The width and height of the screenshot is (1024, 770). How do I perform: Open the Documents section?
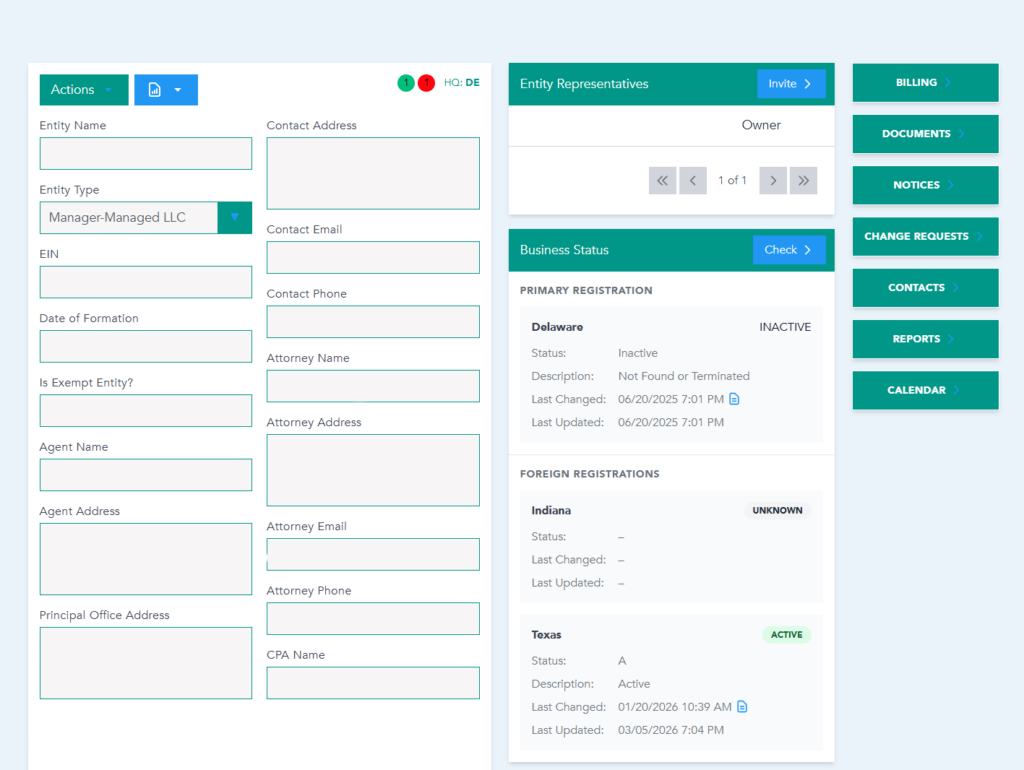pyautogui.click(x=925, y=134)
